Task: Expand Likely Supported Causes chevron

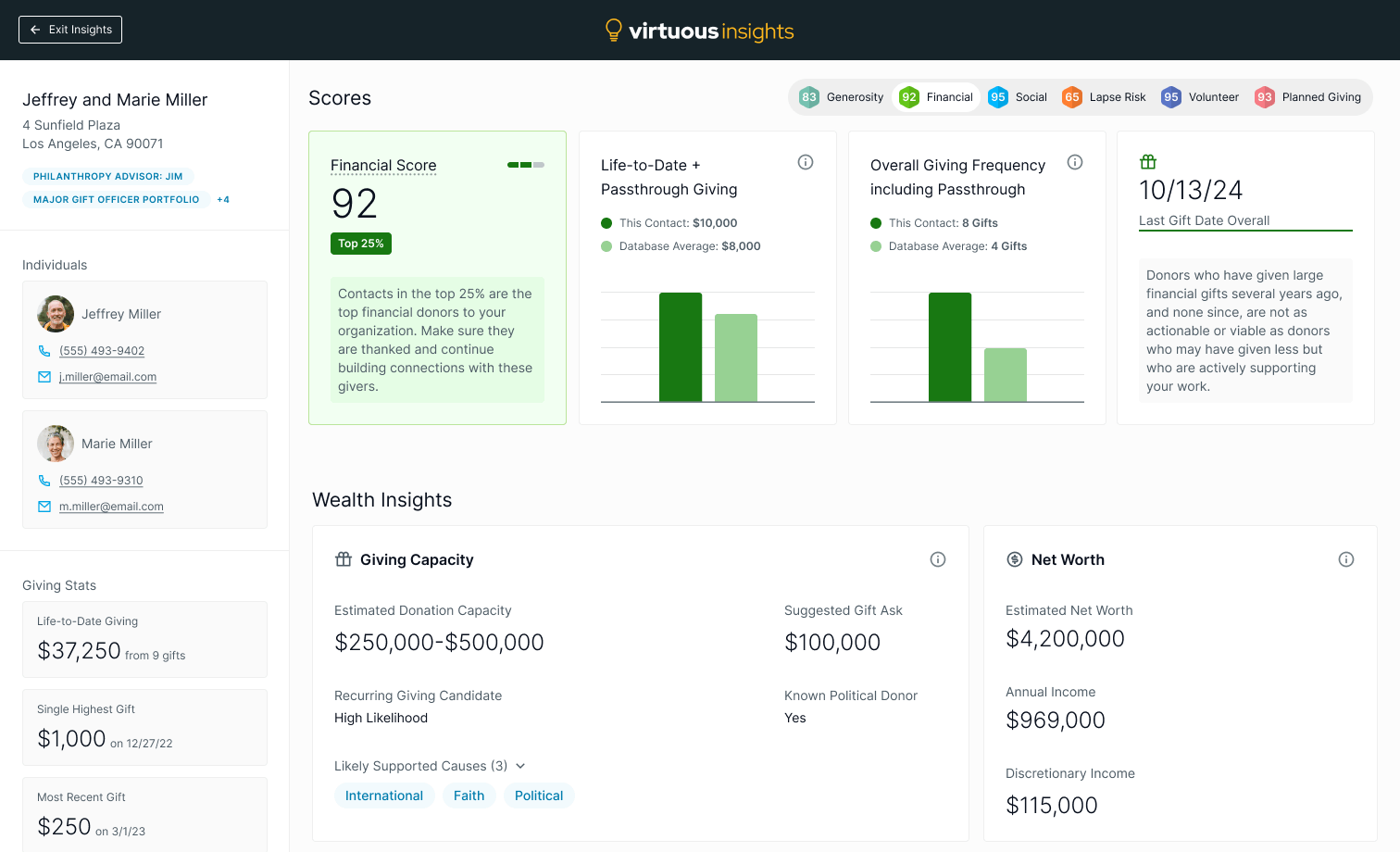Action: pos(520,766)
